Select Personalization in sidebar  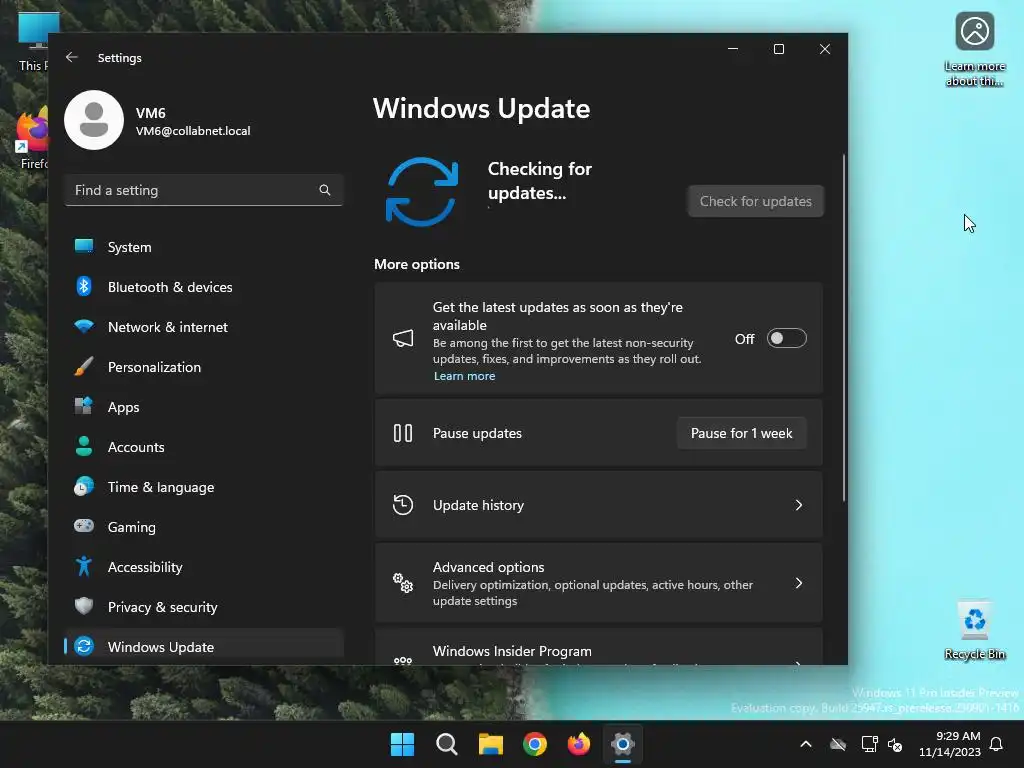point(204,366)
